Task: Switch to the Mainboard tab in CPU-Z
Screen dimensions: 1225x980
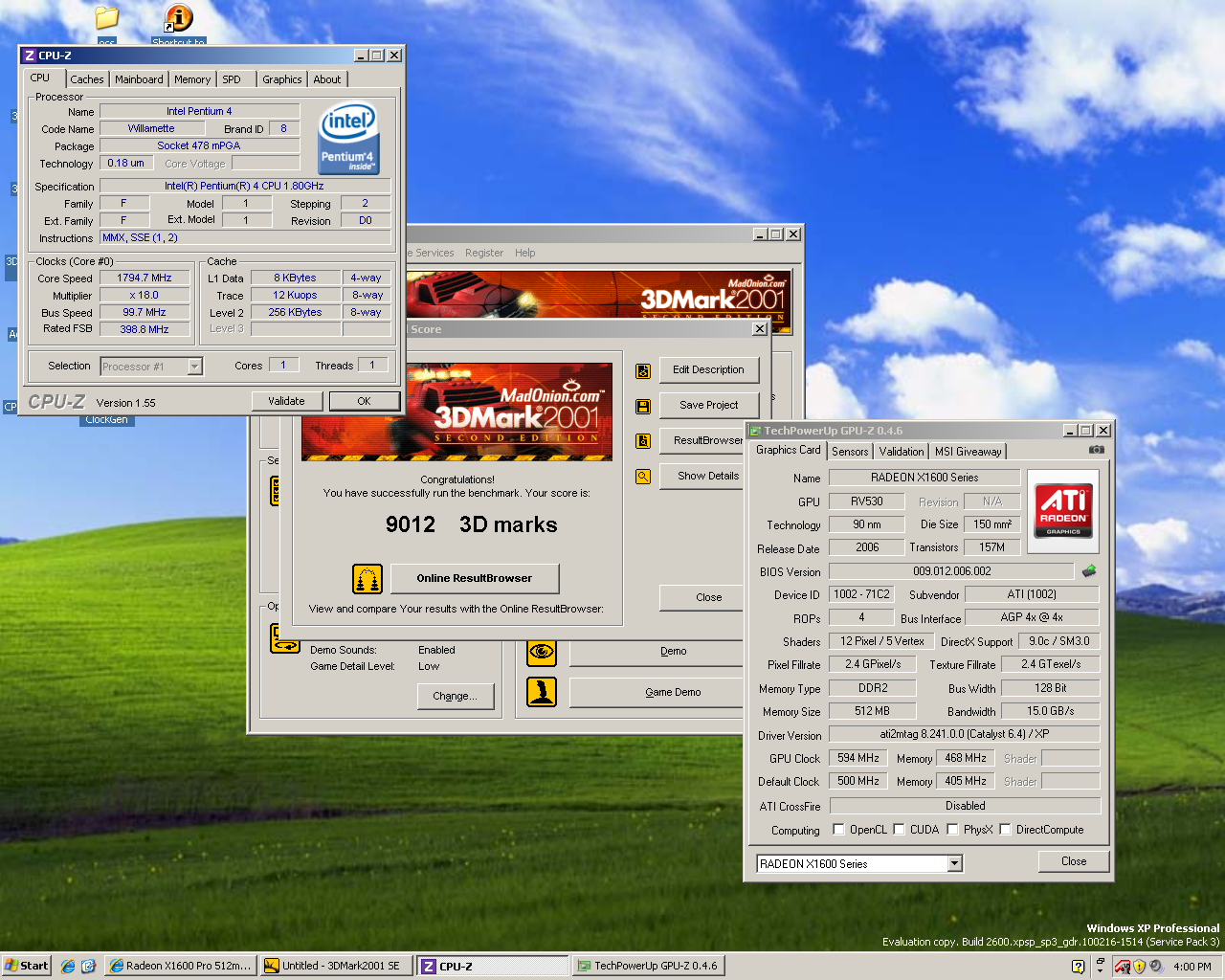Action: pyautogui.click(x=139, y=79)
